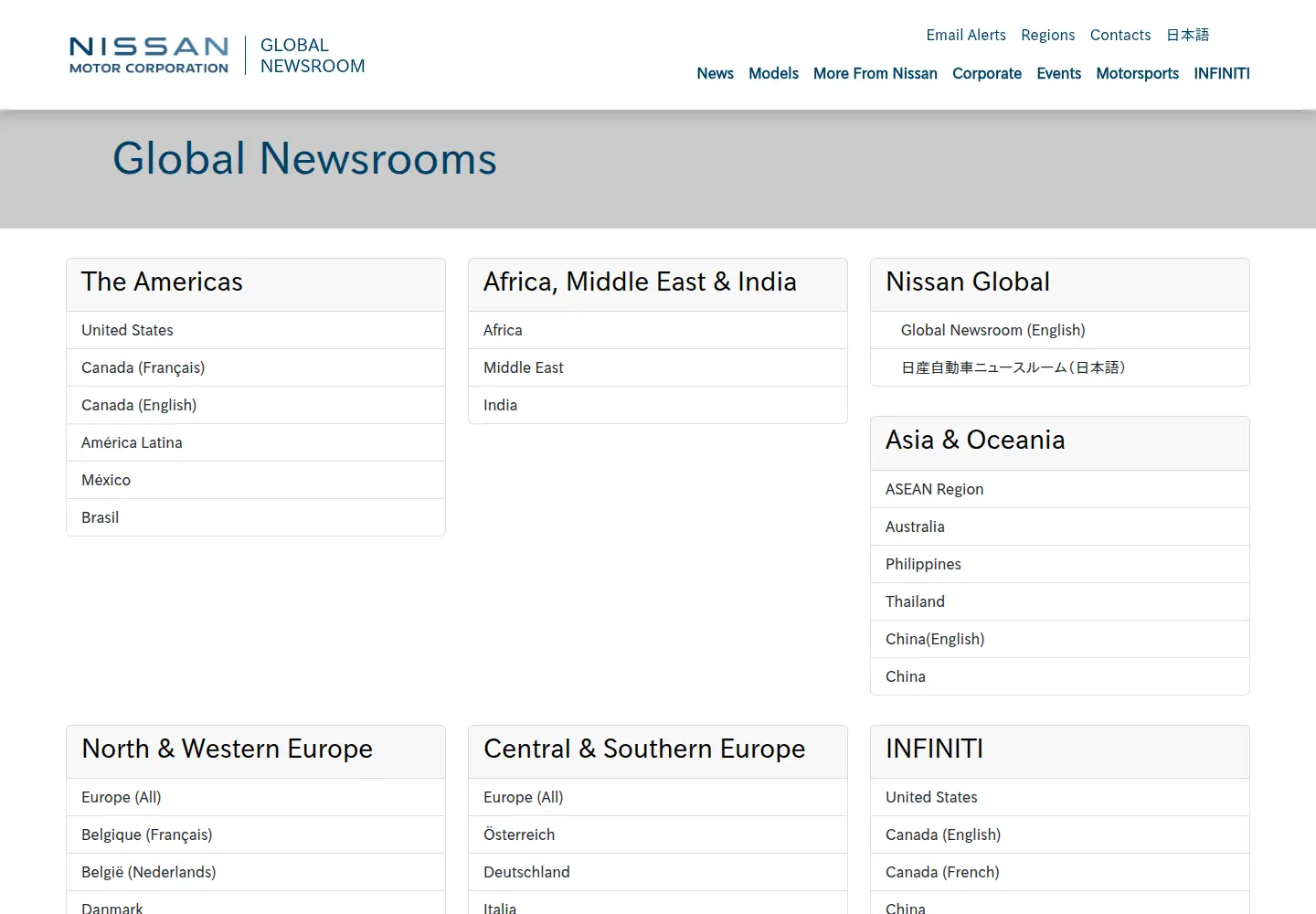
Task: Open América Latina newsroom
Action: 256,442
